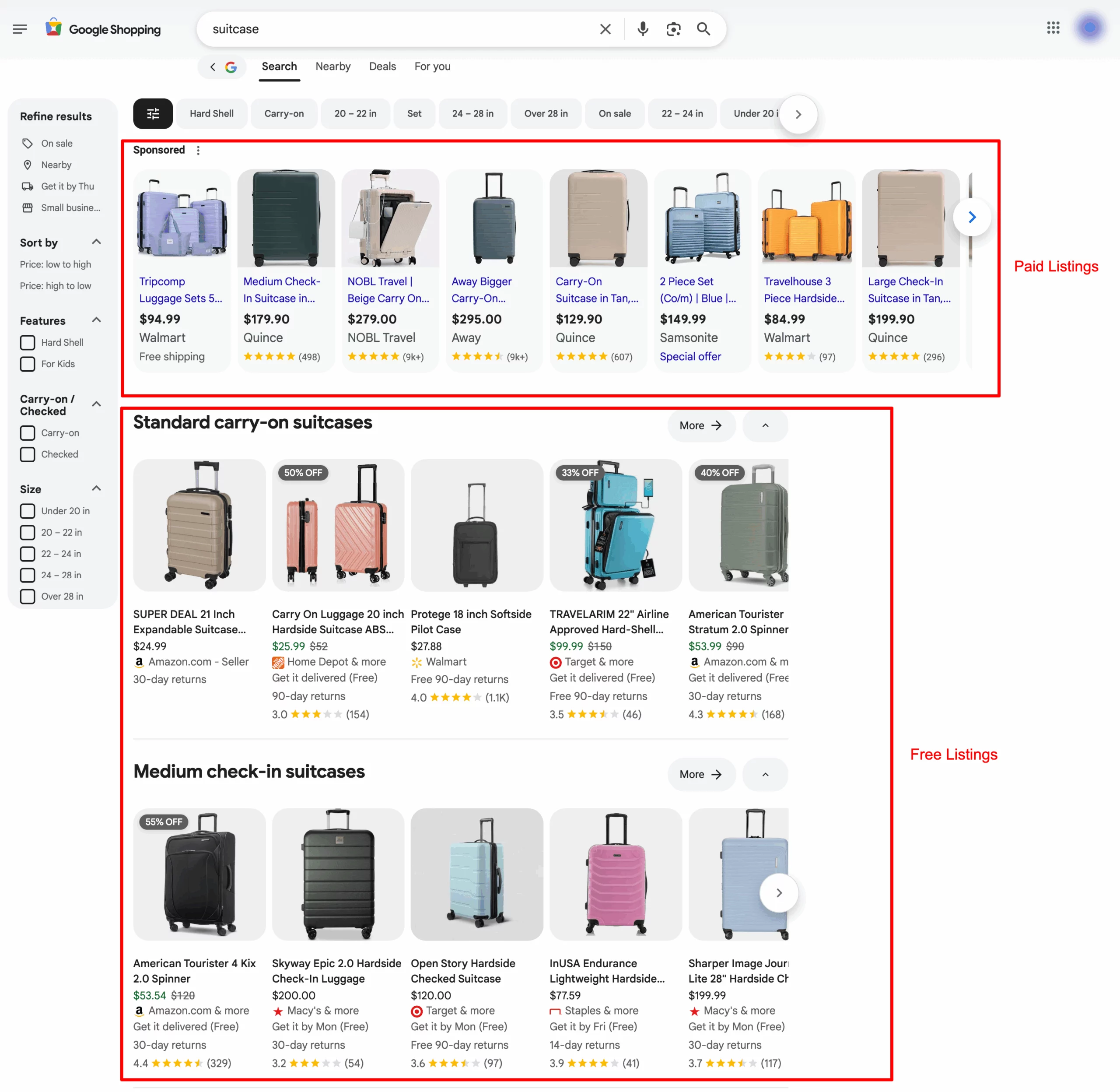1120x1092 pixels.
Task: Open search by image camera icon
Action: 673,29
